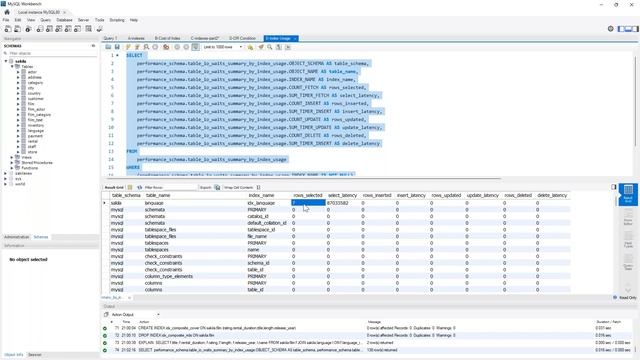Image resolution: width=640 pixels, height=360 pixels.
Task: Click the settings gear at top right
Action: [x=611, y=29]
